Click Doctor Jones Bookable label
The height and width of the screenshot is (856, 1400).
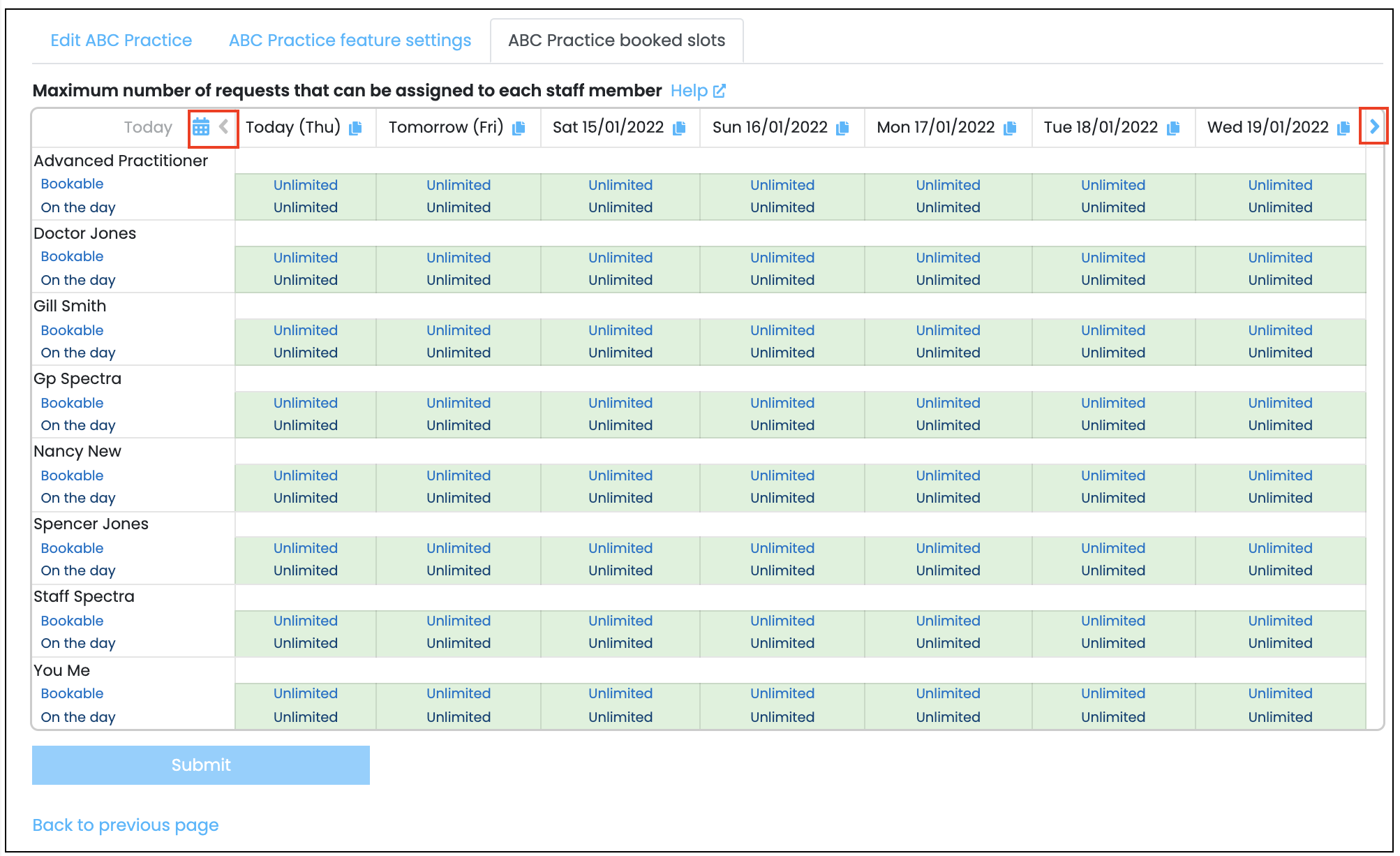point(72,256)
